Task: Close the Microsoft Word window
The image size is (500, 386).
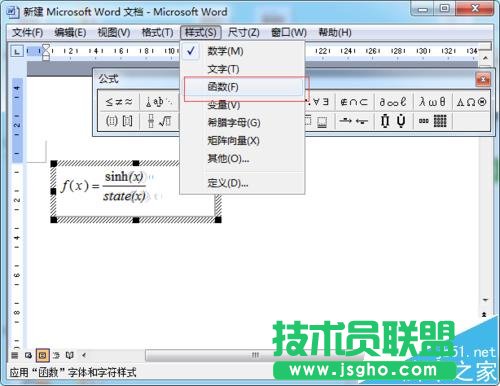Action: (475, 9)
